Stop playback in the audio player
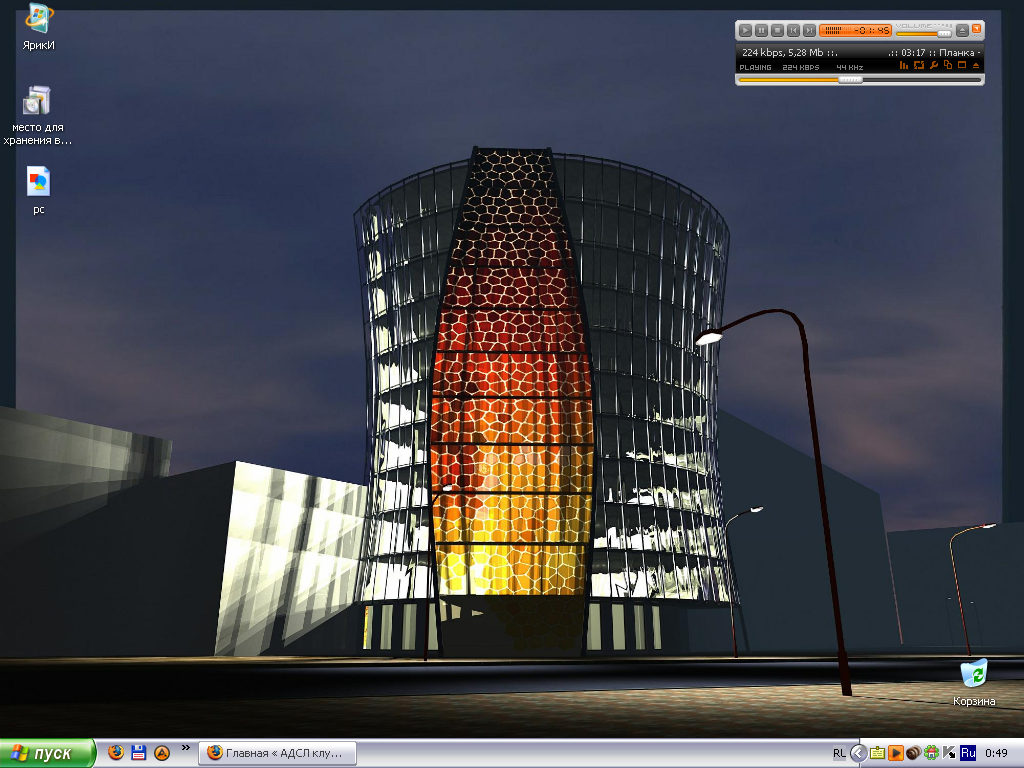Viewport: 1024px width, 768px height. [777, 31]
